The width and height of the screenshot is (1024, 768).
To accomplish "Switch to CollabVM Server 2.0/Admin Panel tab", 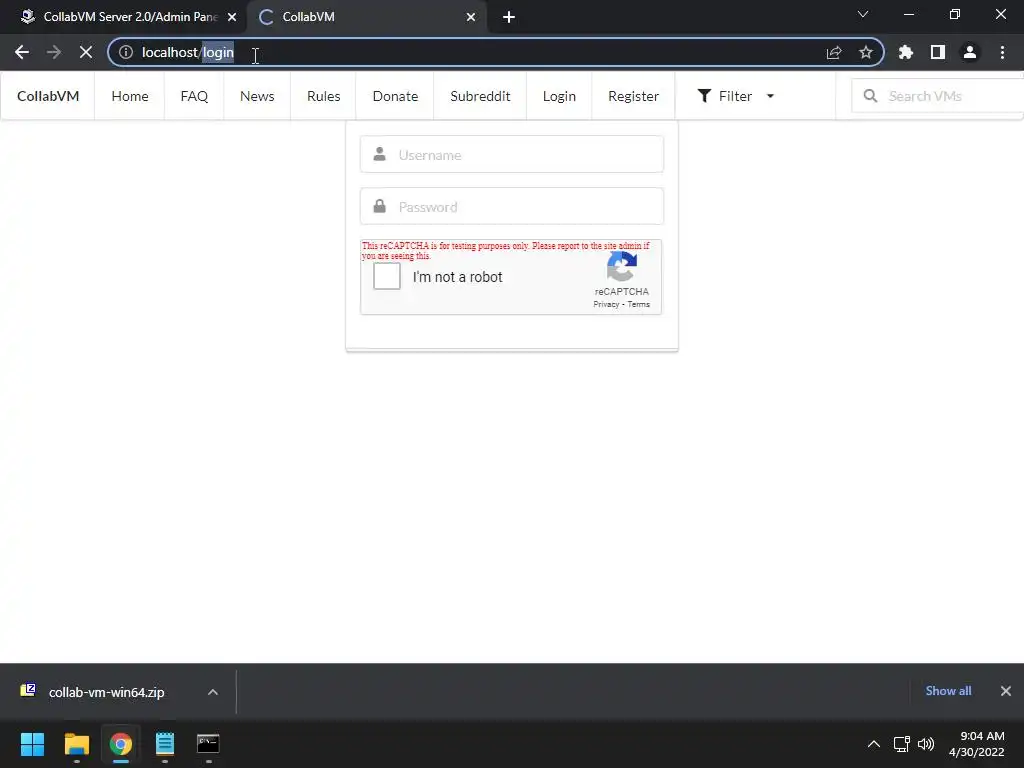I will pos(124,17).
